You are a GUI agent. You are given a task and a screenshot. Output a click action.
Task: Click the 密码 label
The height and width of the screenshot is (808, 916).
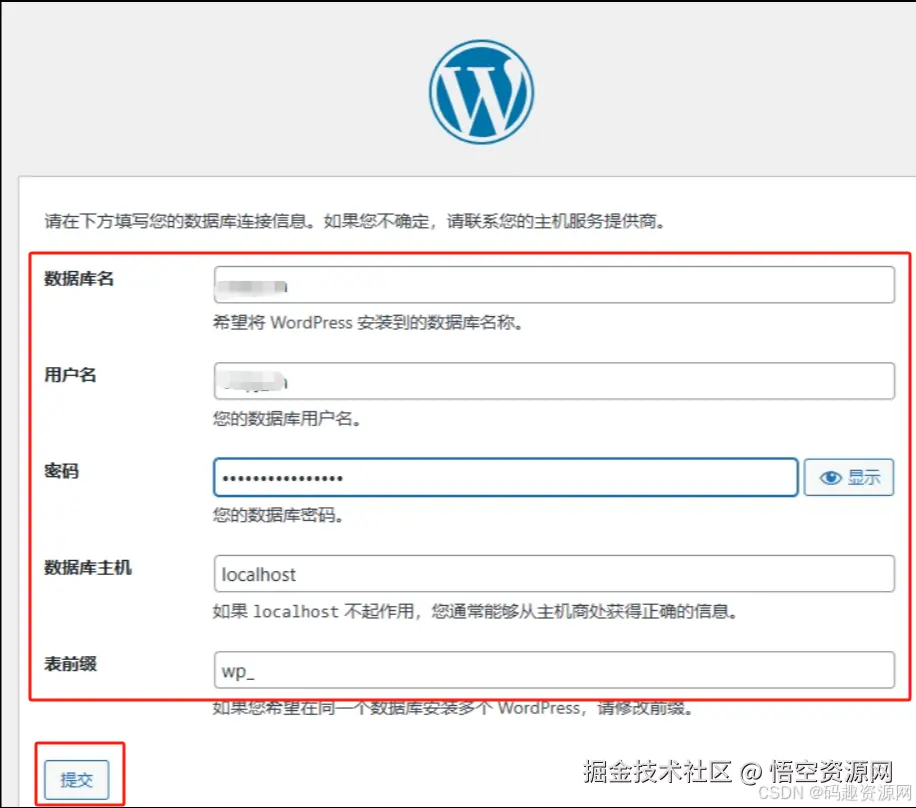click(x=61, y=471)
